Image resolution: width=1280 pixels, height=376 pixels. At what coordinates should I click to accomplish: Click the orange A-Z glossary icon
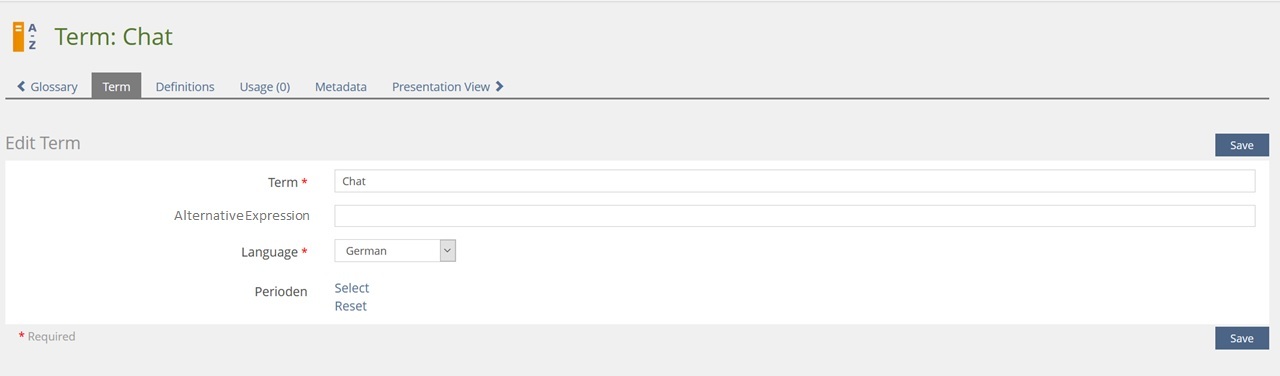(x=25, y=37)
